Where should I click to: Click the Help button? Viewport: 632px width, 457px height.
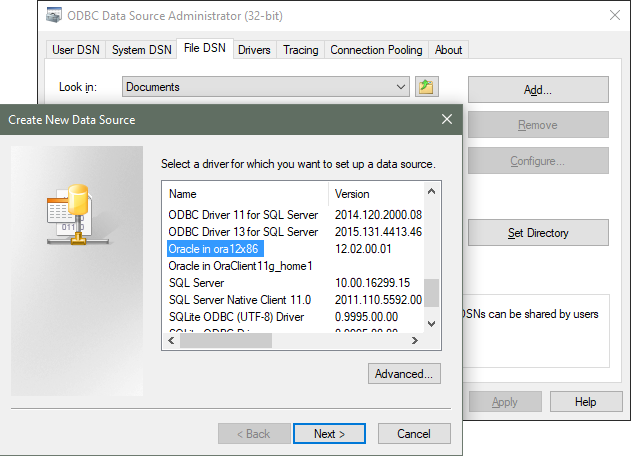[586, 402]
